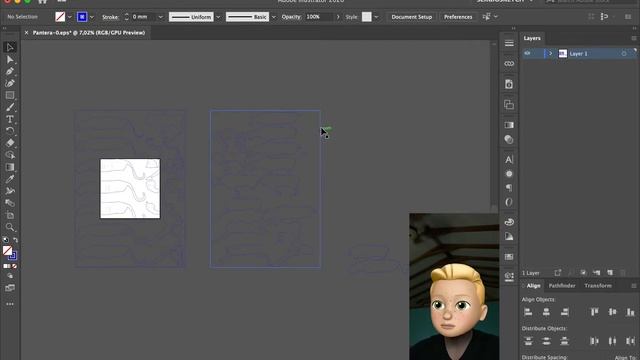
Task: Select the Symbol Sprayer tool
Action: click(x=10, y=191)
